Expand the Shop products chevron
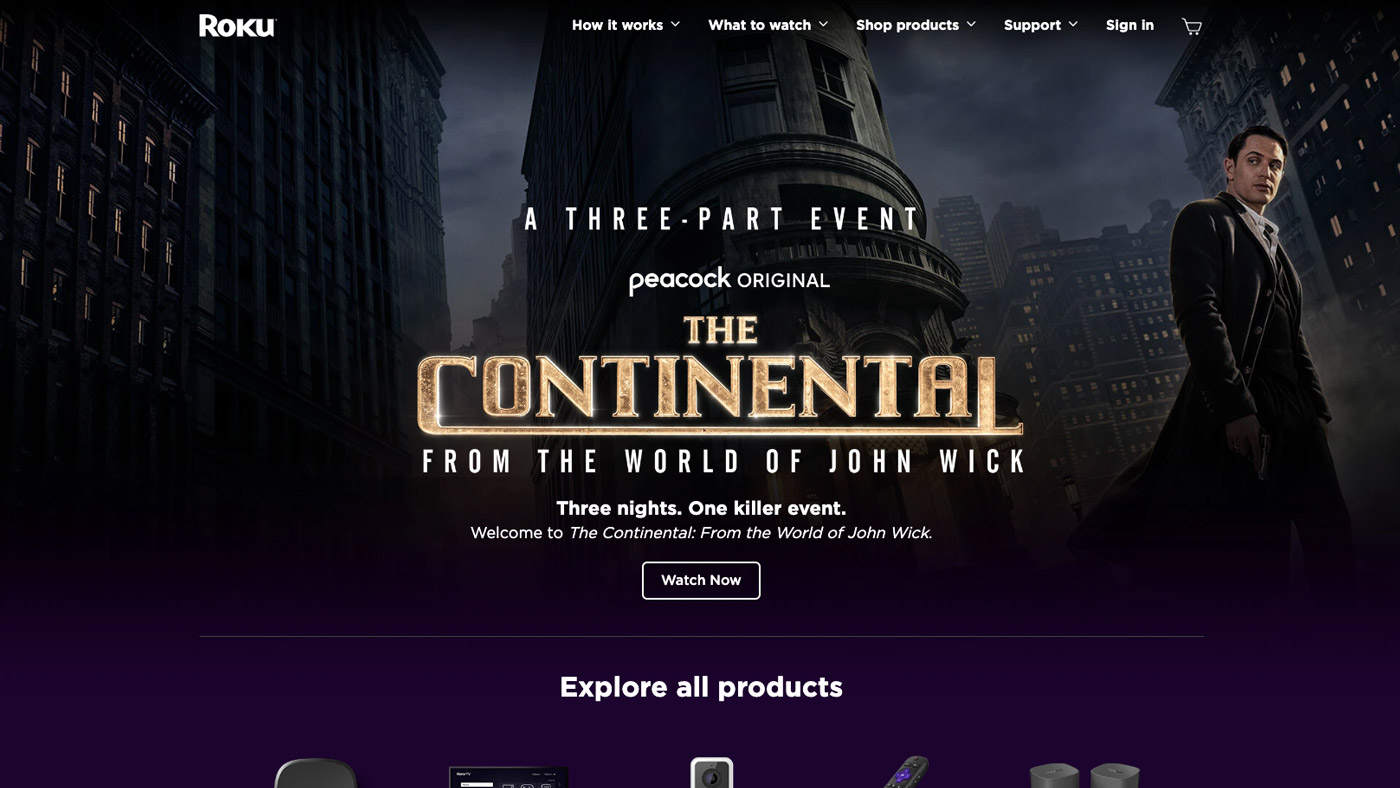 click(x=971, y=24)
